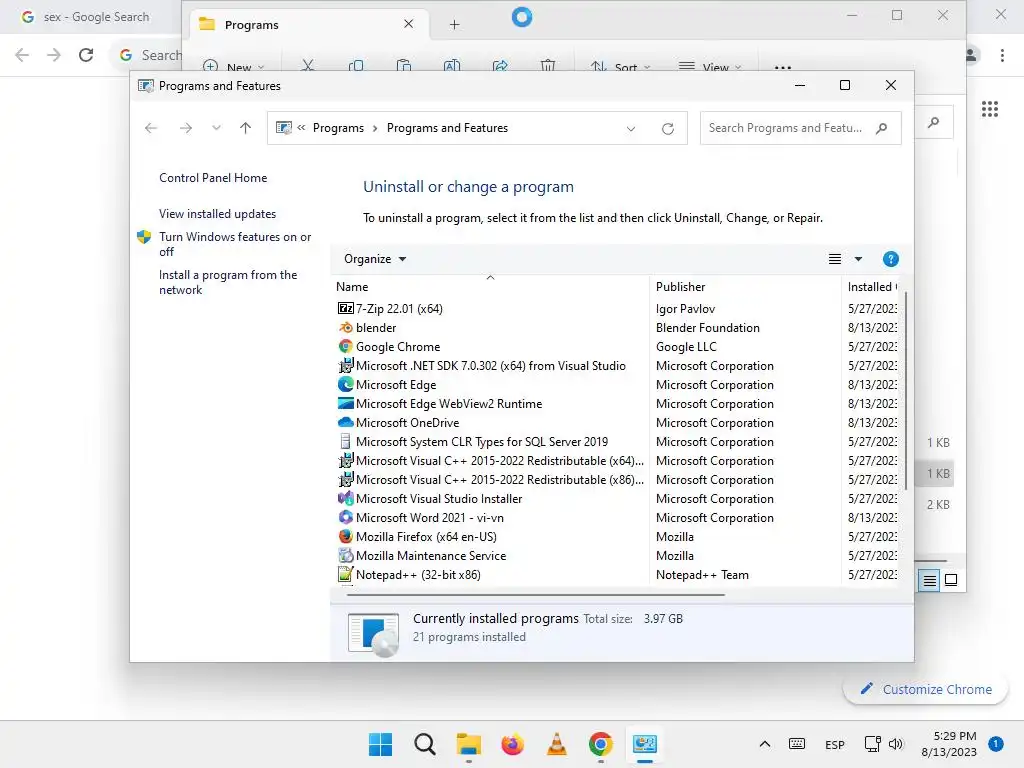This screenshot has height=768, width=1024.
Task: Open New dropdown in Explorer window
Action: (x=233, y=66)
